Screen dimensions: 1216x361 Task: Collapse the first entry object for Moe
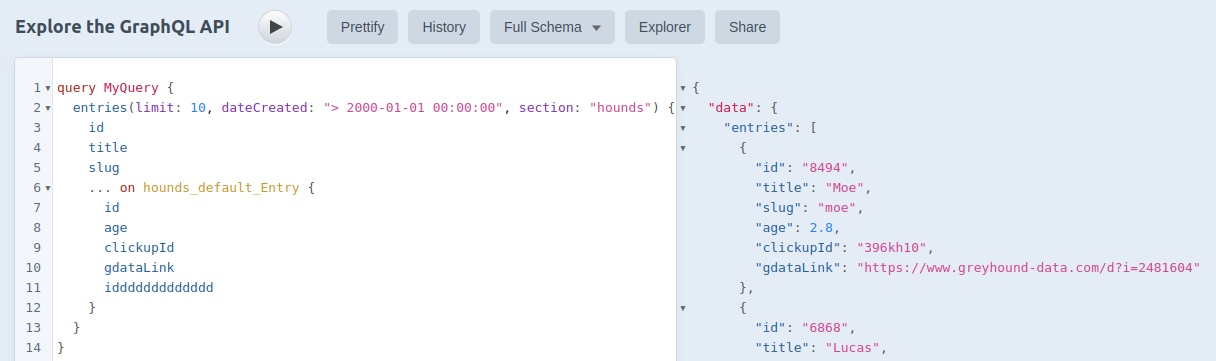(683, 148)
